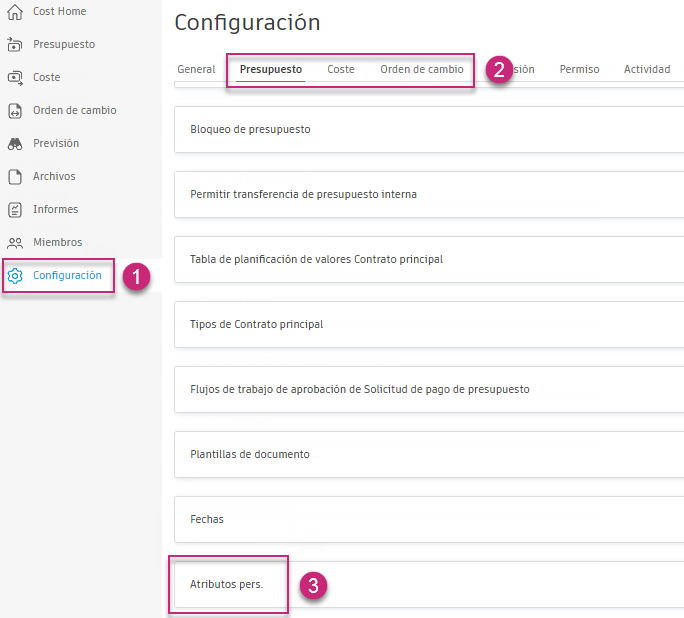Viewport: 684px width, 618px height.
Task: Click the Configuración gear icon
Action: [x=15, y=276]
